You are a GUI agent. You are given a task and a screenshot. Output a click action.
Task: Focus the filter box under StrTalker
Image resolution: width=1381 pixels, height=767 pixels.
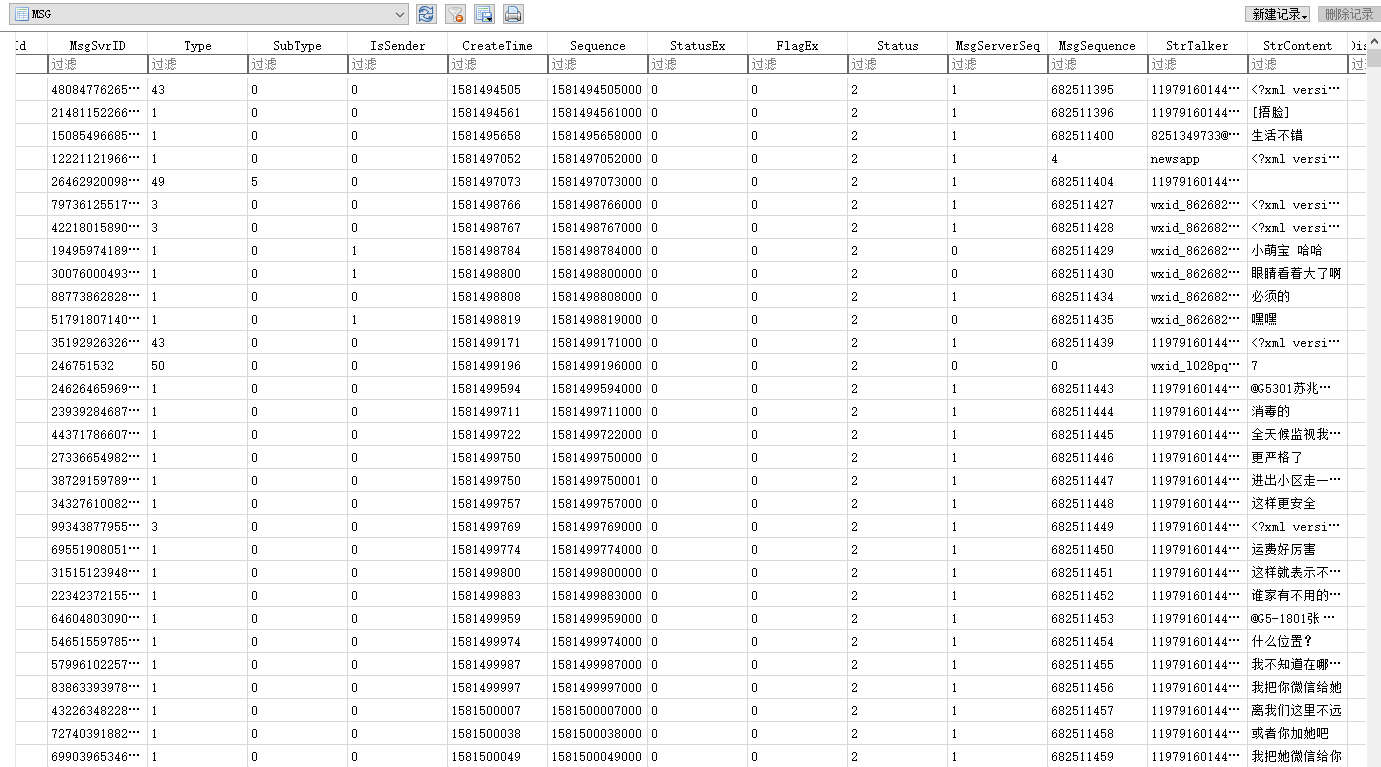[1198, 64]
